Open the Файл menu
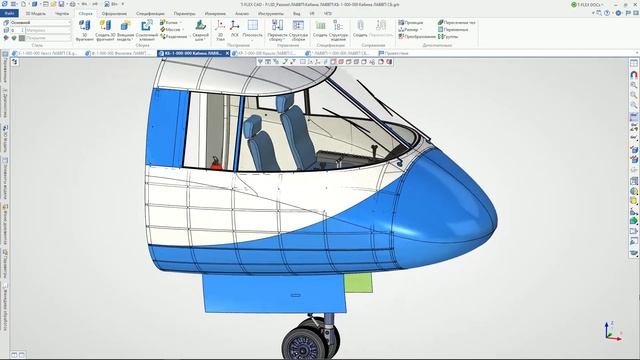 point(9,13)
